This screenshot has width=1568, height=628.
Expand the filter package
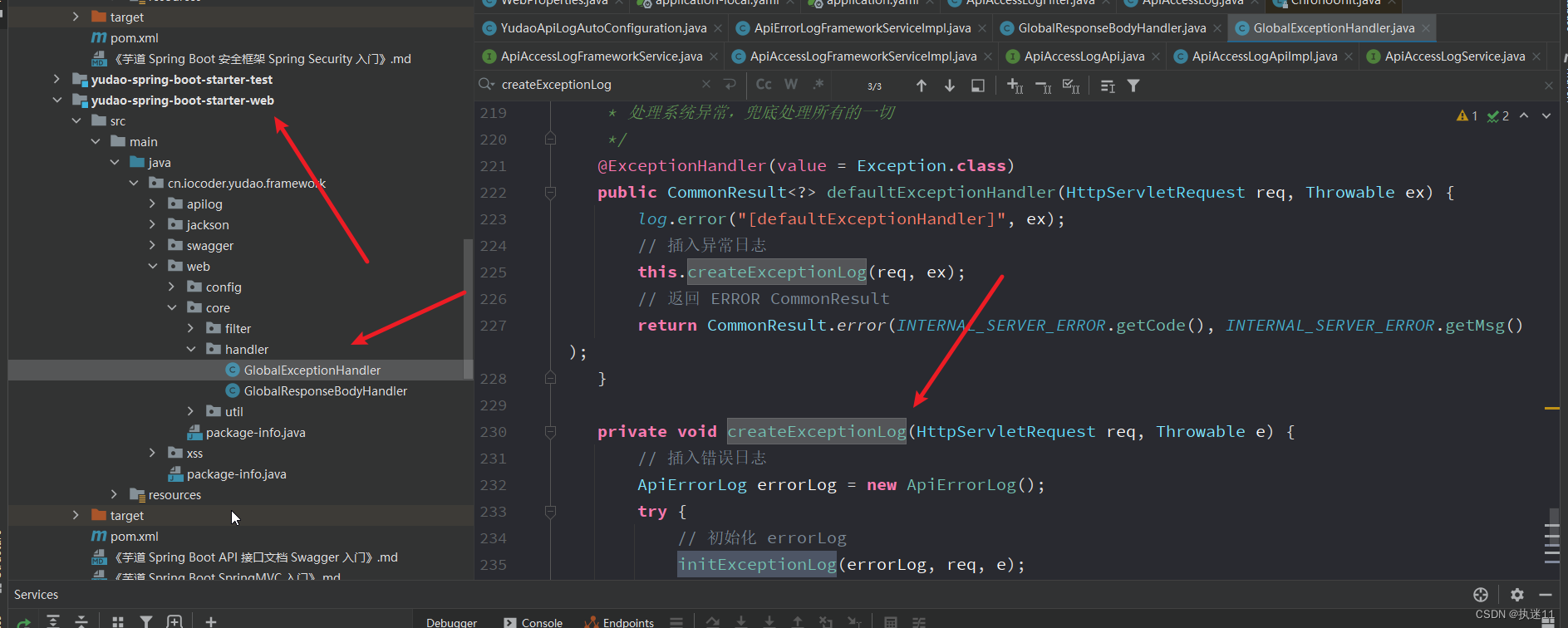click(190, 329)
